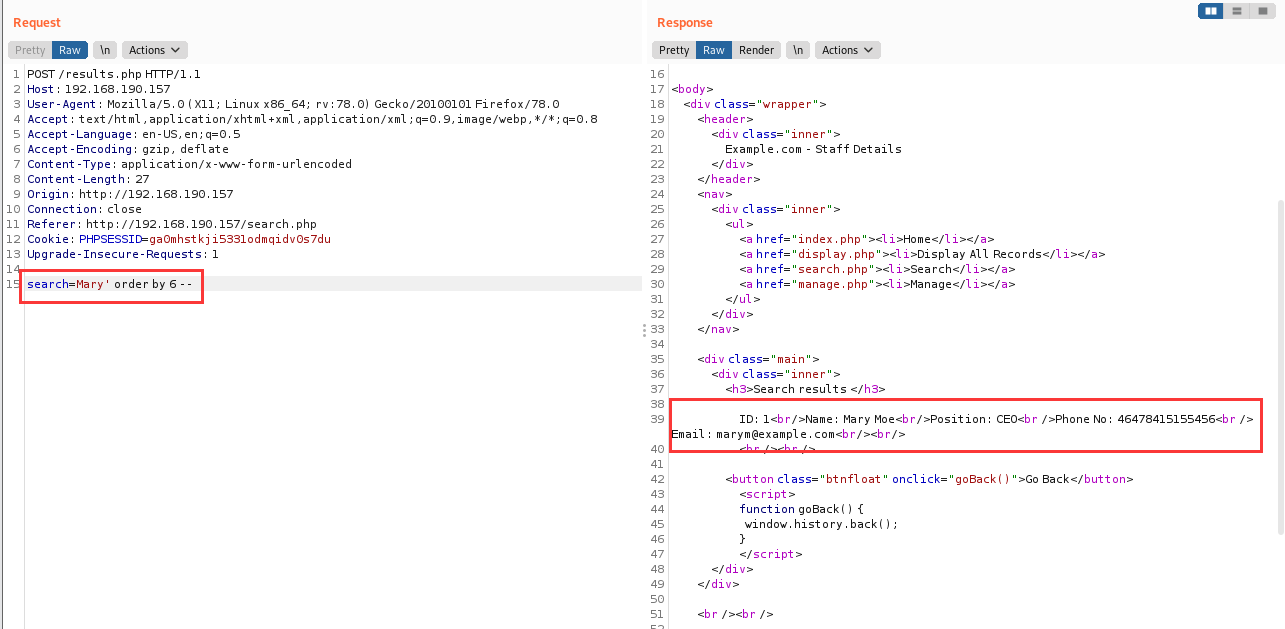Click the Accept-Language header line
Image resolution: width=1285 pixels, height=629 pixels.
(134, 134)
